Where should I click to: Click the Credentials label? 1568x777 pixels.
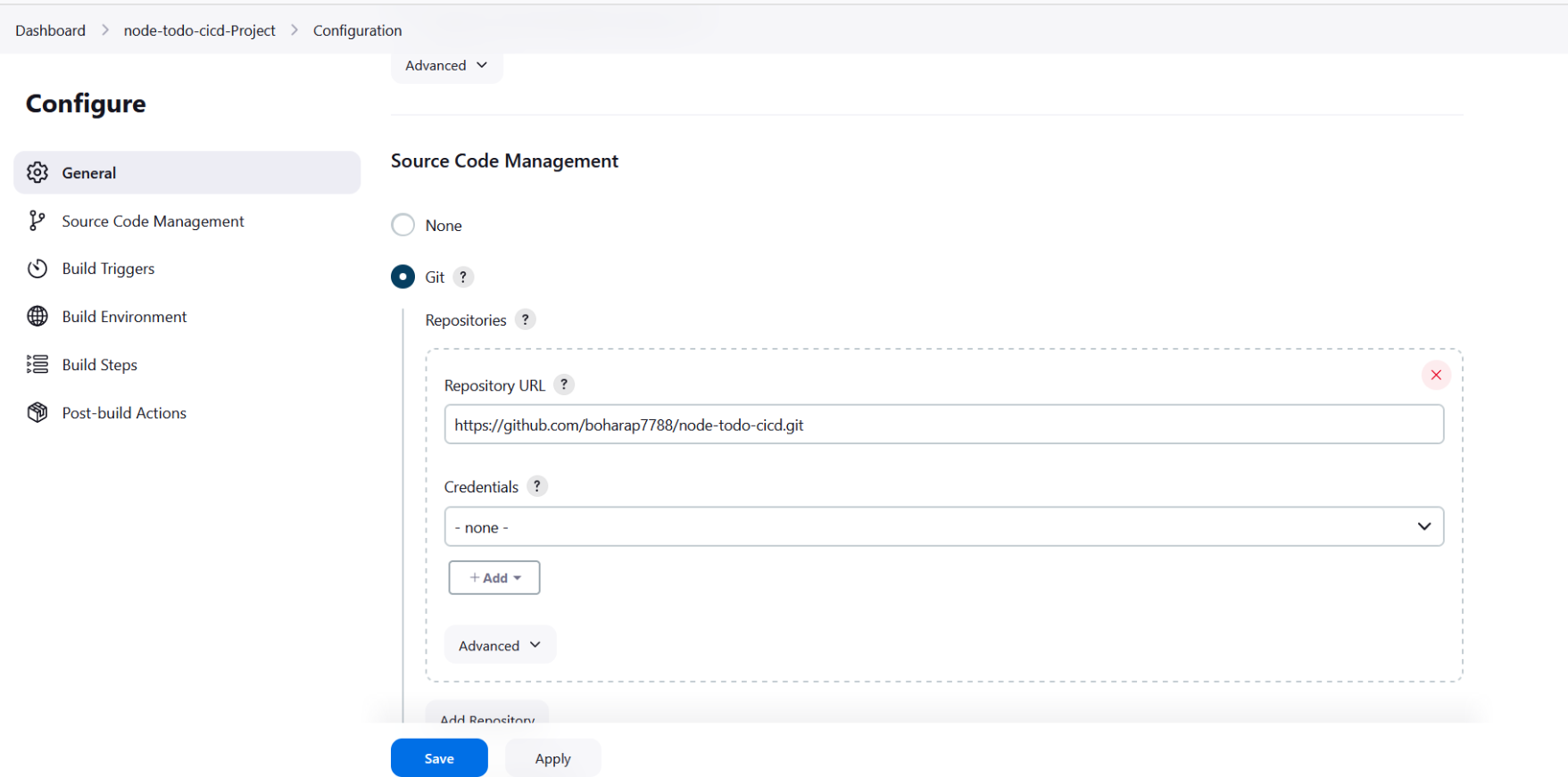point(481,487)
